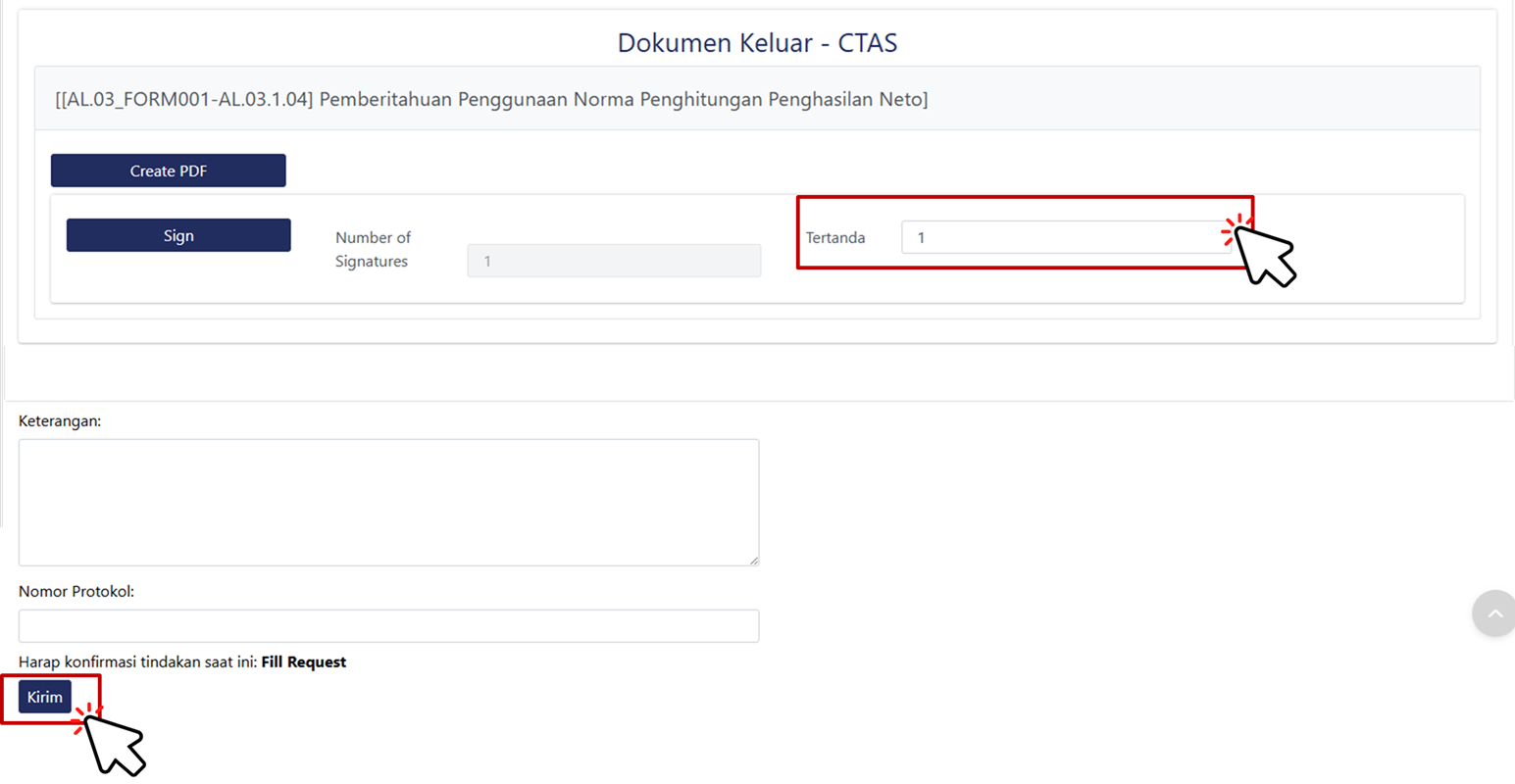Click the bold Fill Request text
This screenshot has width=1515, height=784.
[x=303, y=662]
